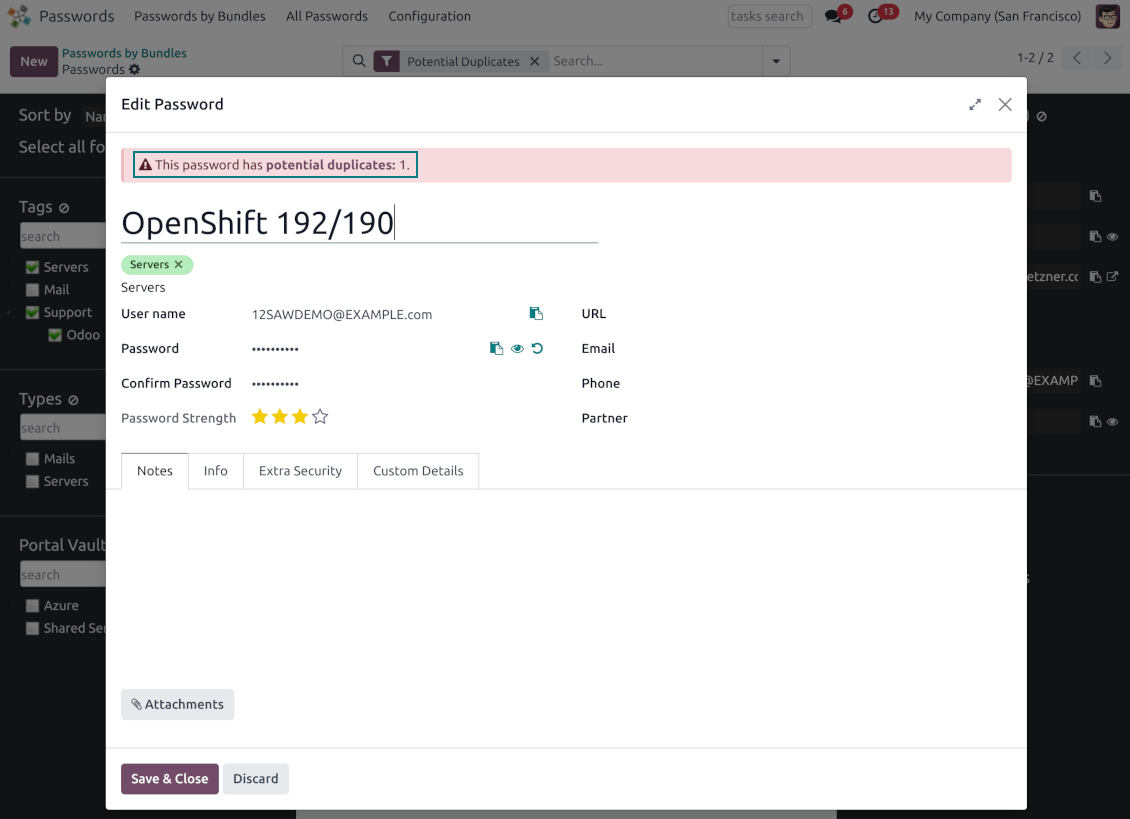
Task: Open the company switcher My Company (San Francisco)
Action: [x=997, y=16]
